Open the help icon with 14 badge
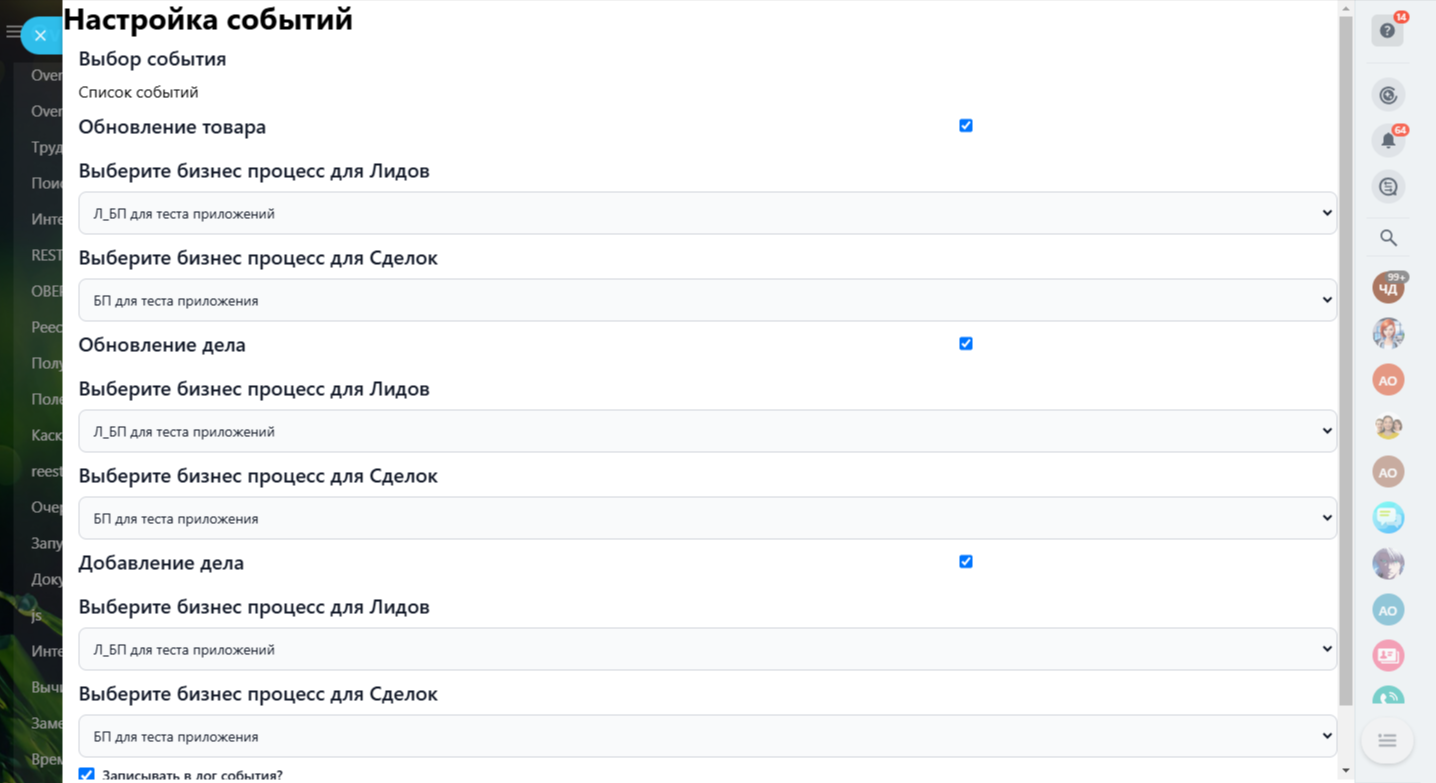 (x=1387, y=31)
